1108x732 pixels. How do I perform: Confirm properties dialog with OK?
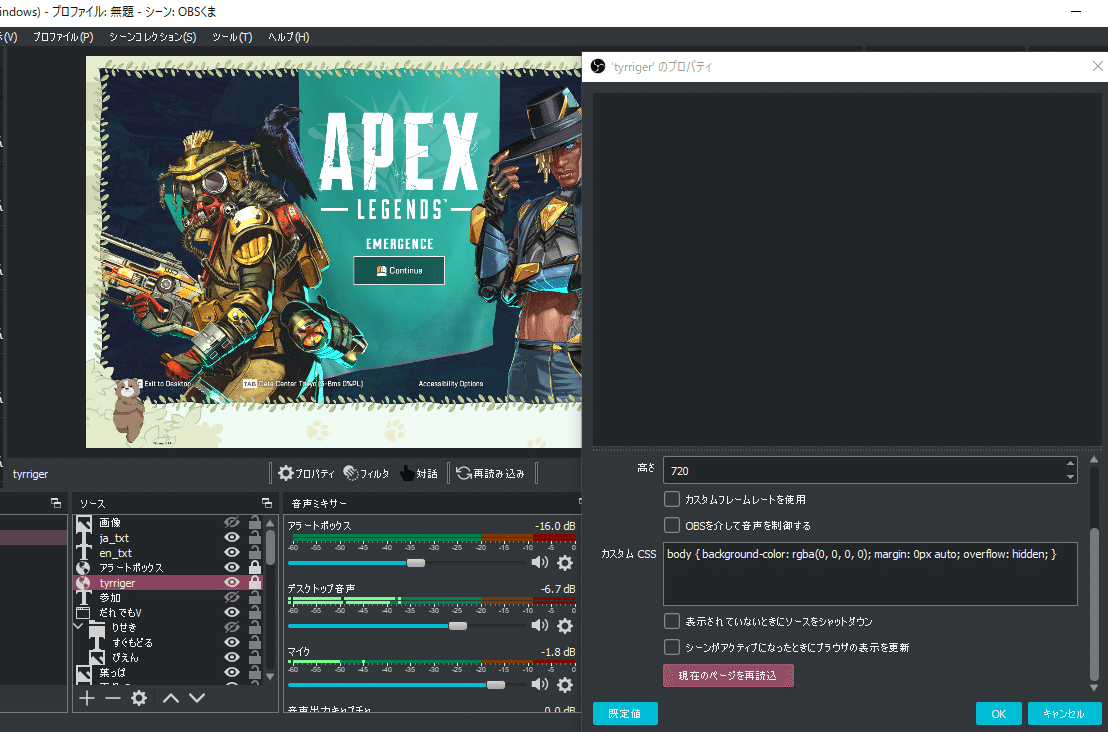coord(998,714)
